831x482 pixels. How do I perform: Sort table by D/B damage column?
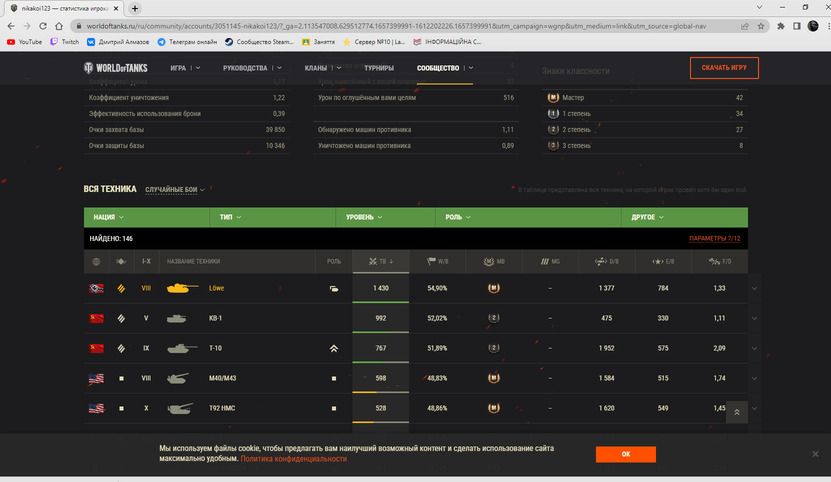607,261
